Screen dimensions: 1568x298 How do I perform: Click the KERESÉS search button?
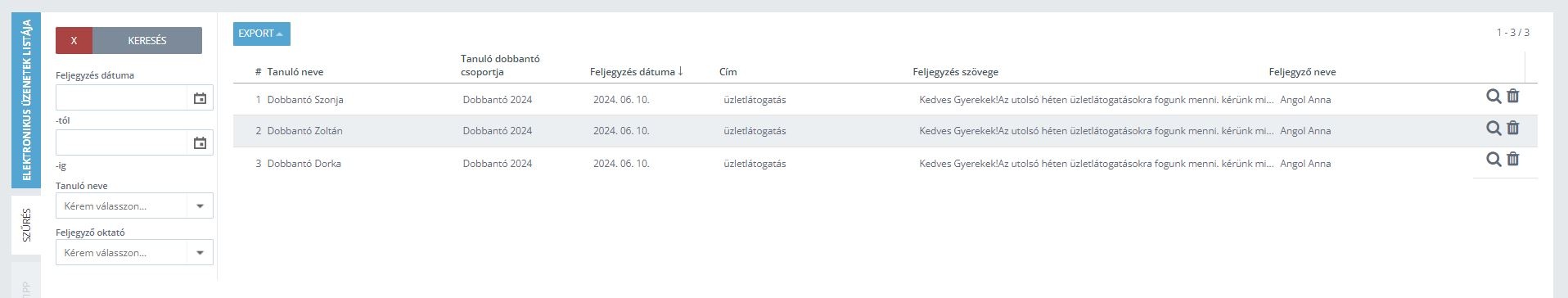tap(147, 41)
